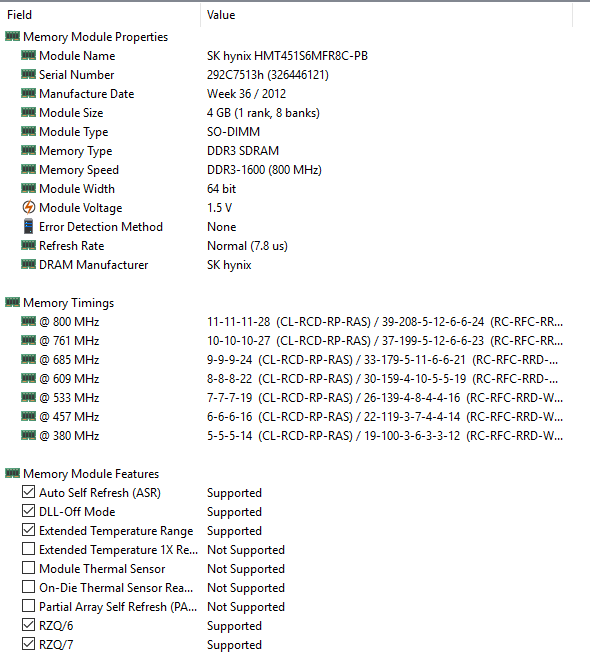Select the Memory Timings heading
Screen dimensions: 590x652
69,303
